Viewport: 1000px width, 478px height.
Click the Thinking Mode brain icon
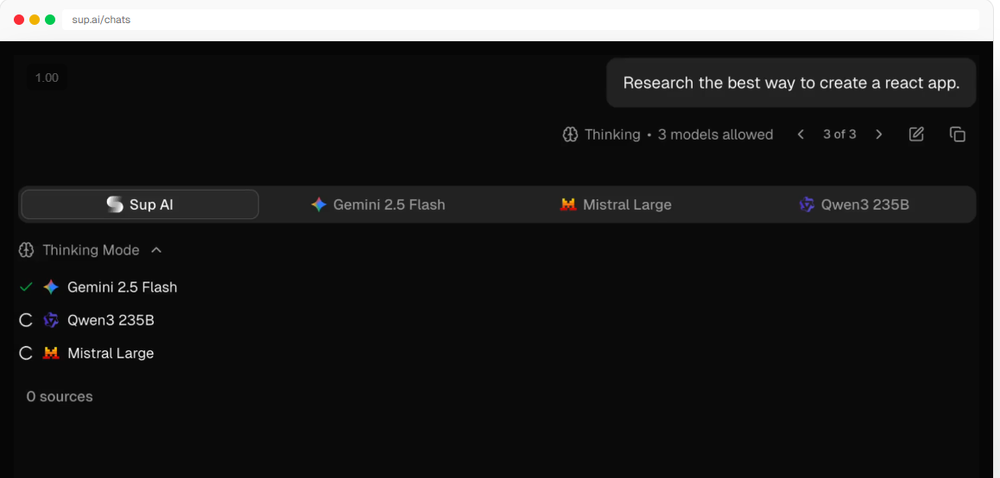[x=26, y=250]
